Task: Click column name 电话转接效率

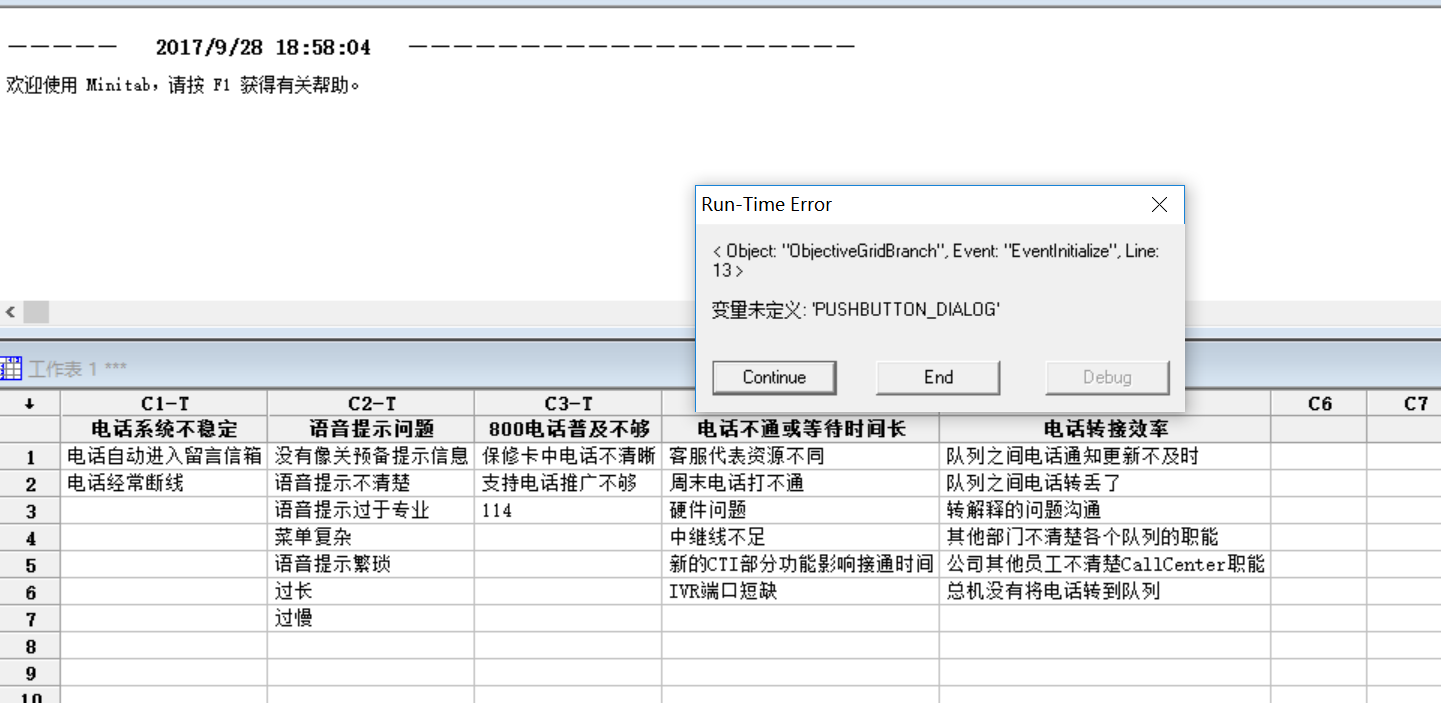Action: 1105,429
